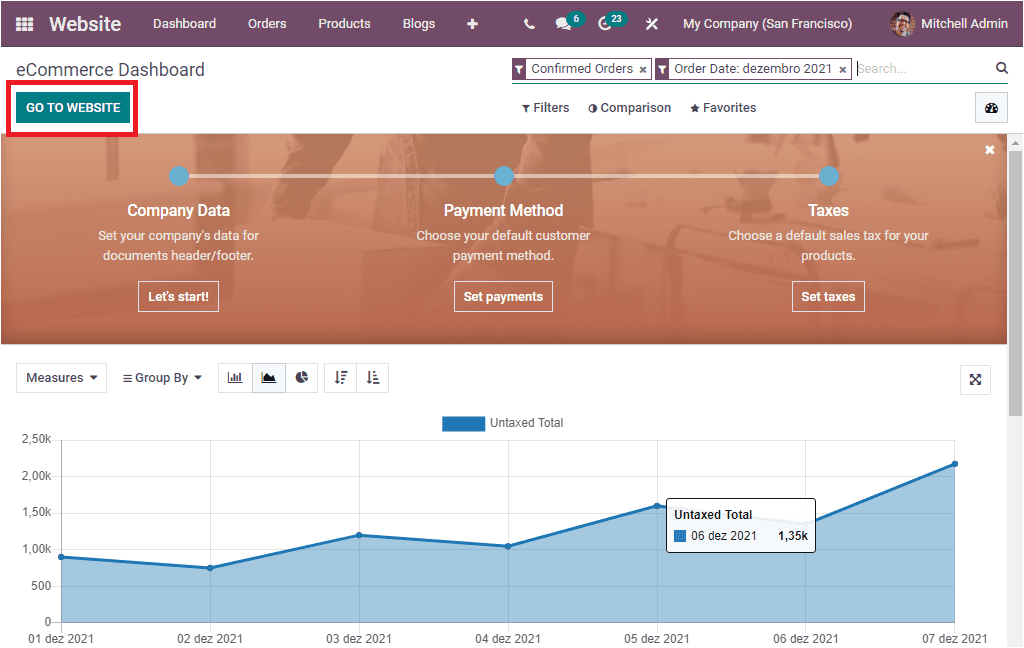Open the Group By dropdown
1024x648 pixels.
pyautogui.click(x=161, y=377)
